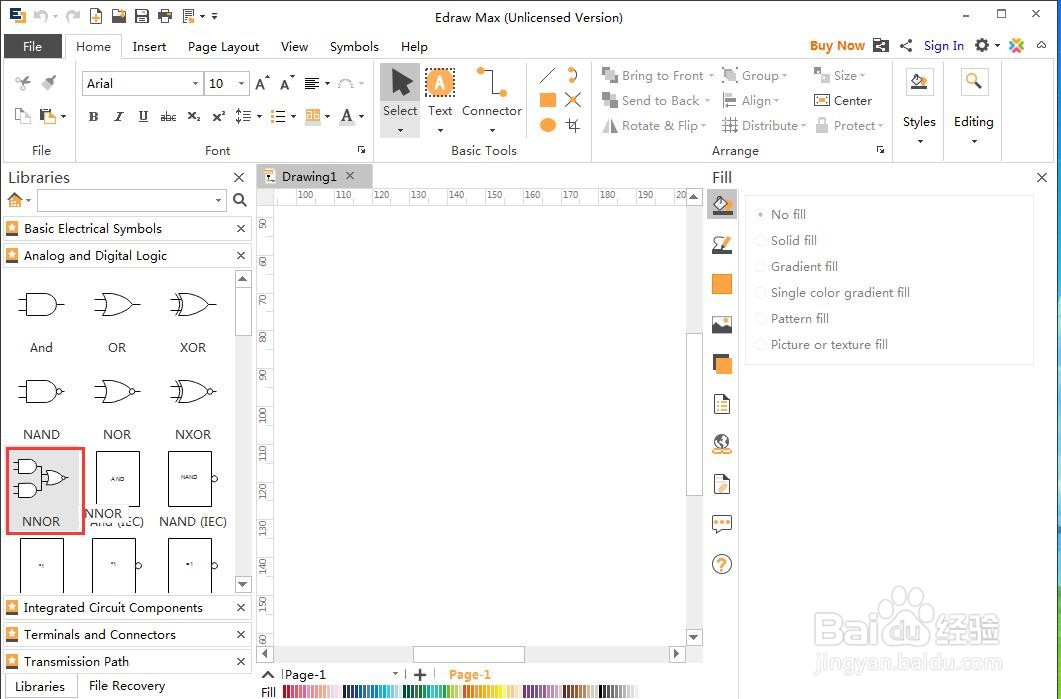Open the attachment panel icon
Image resolution: width=1061 pixels, height=699 pixels.
[722, 484]
